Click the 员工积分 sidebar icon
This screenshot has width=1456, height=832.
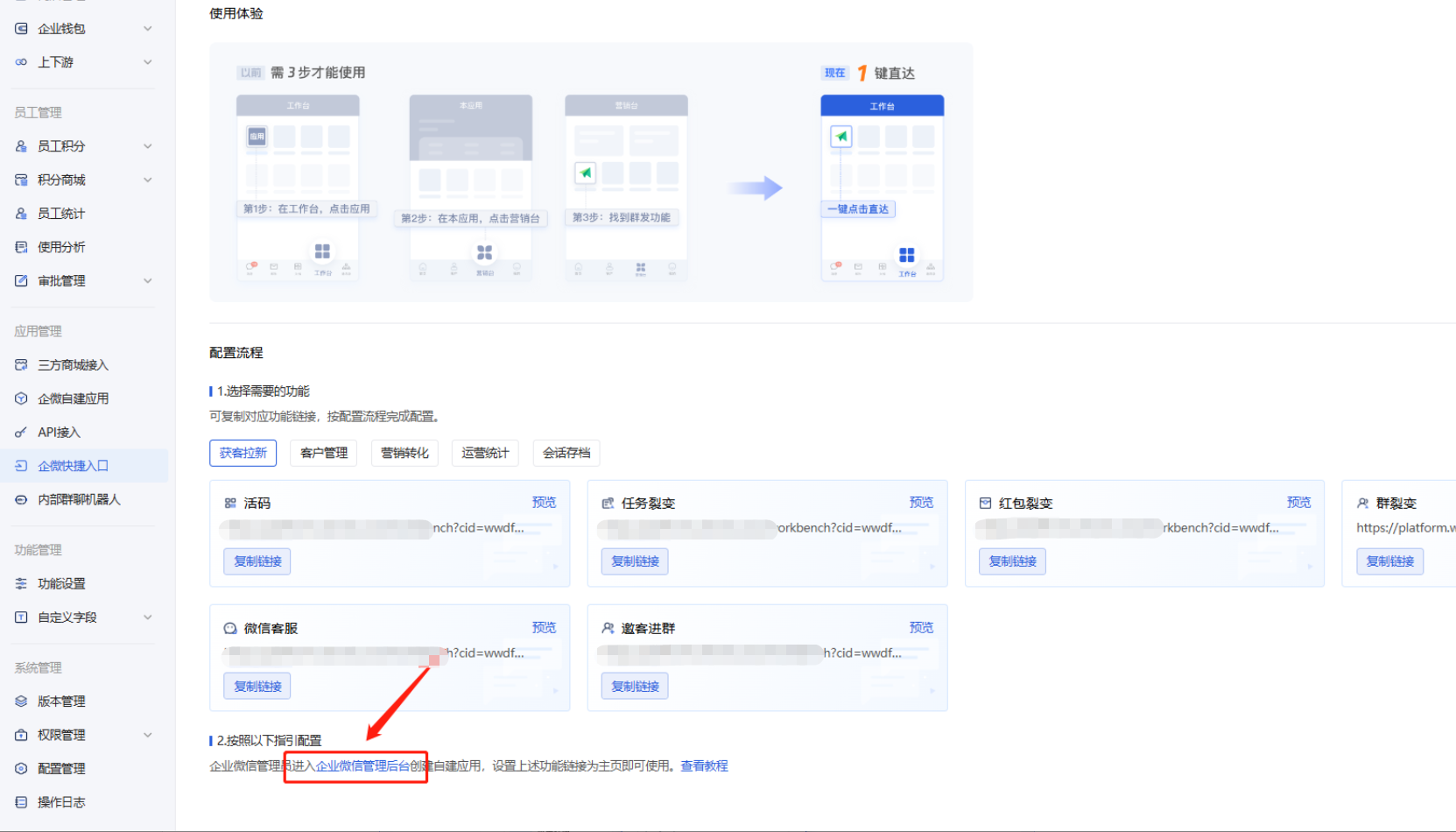[x=21, y=146]
